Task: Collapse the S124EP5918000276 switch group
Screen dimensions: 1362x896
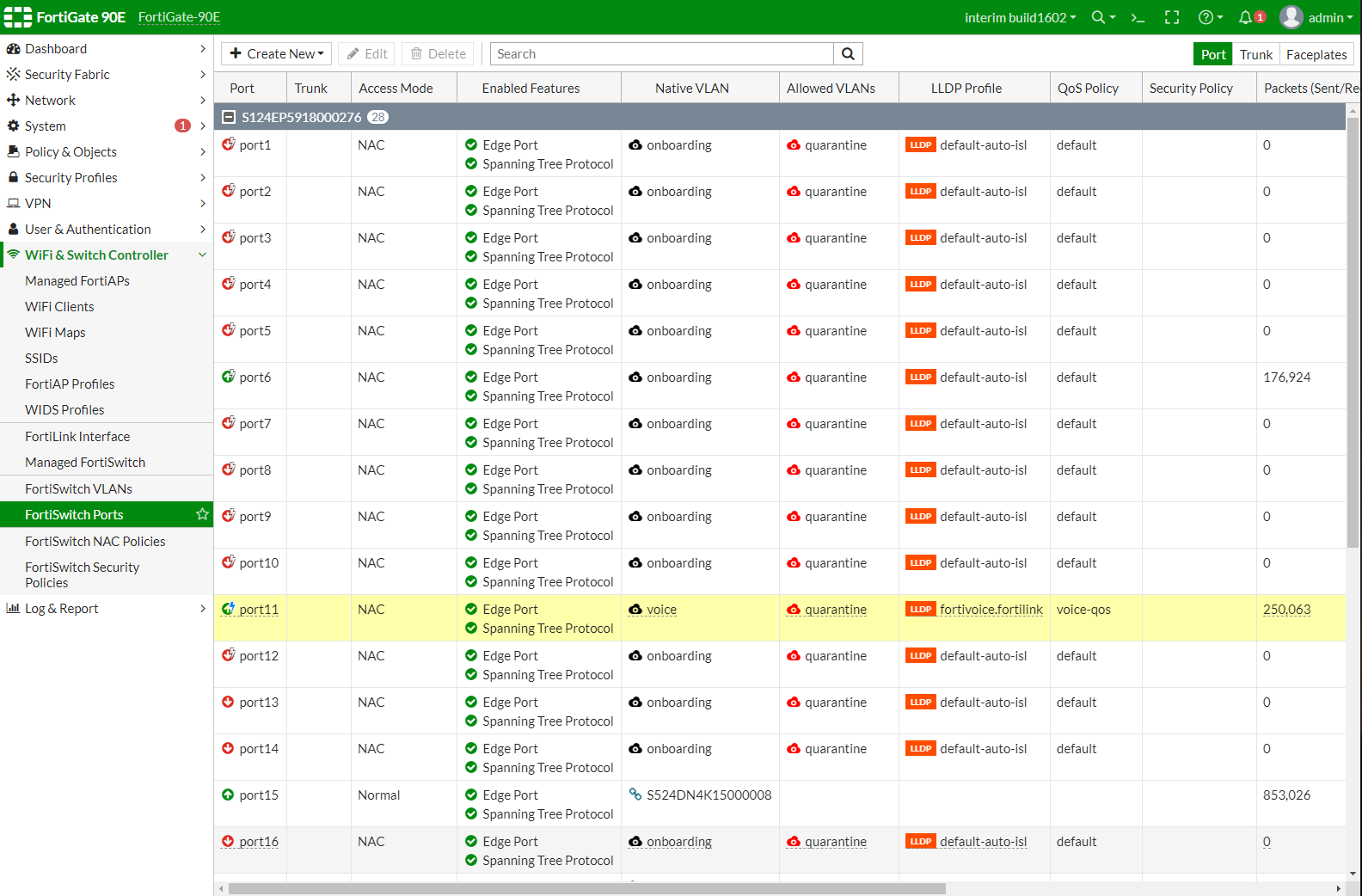Action: pos(229,117)
